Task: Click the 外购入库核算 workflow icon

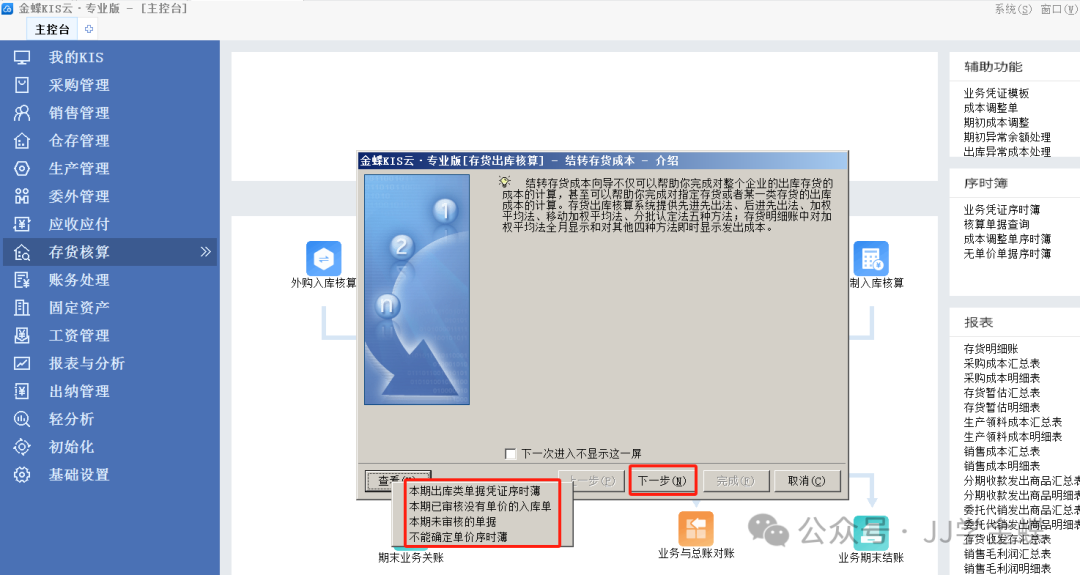Action: (323, 258)
